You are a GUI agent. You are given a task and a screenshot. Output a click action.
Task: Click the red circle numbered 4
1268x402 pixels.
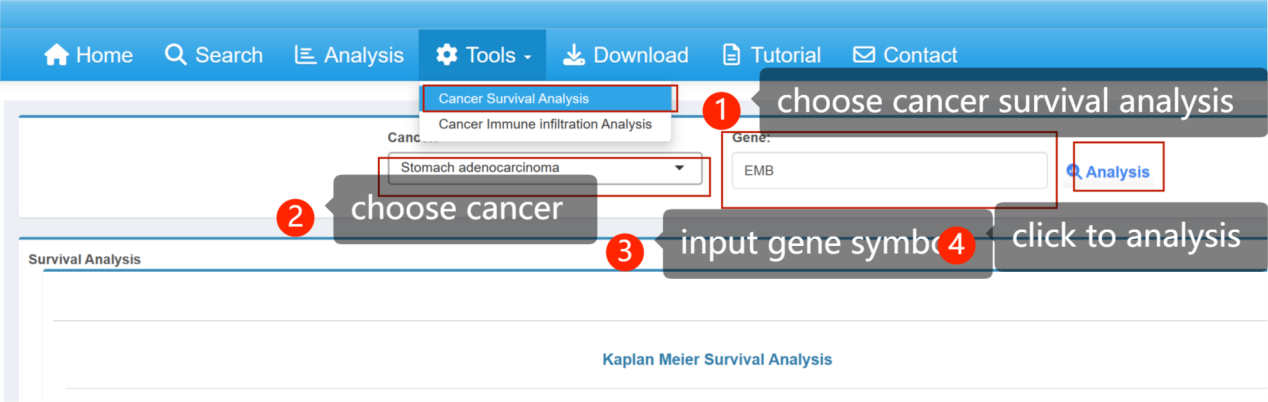tap(957, 243)
